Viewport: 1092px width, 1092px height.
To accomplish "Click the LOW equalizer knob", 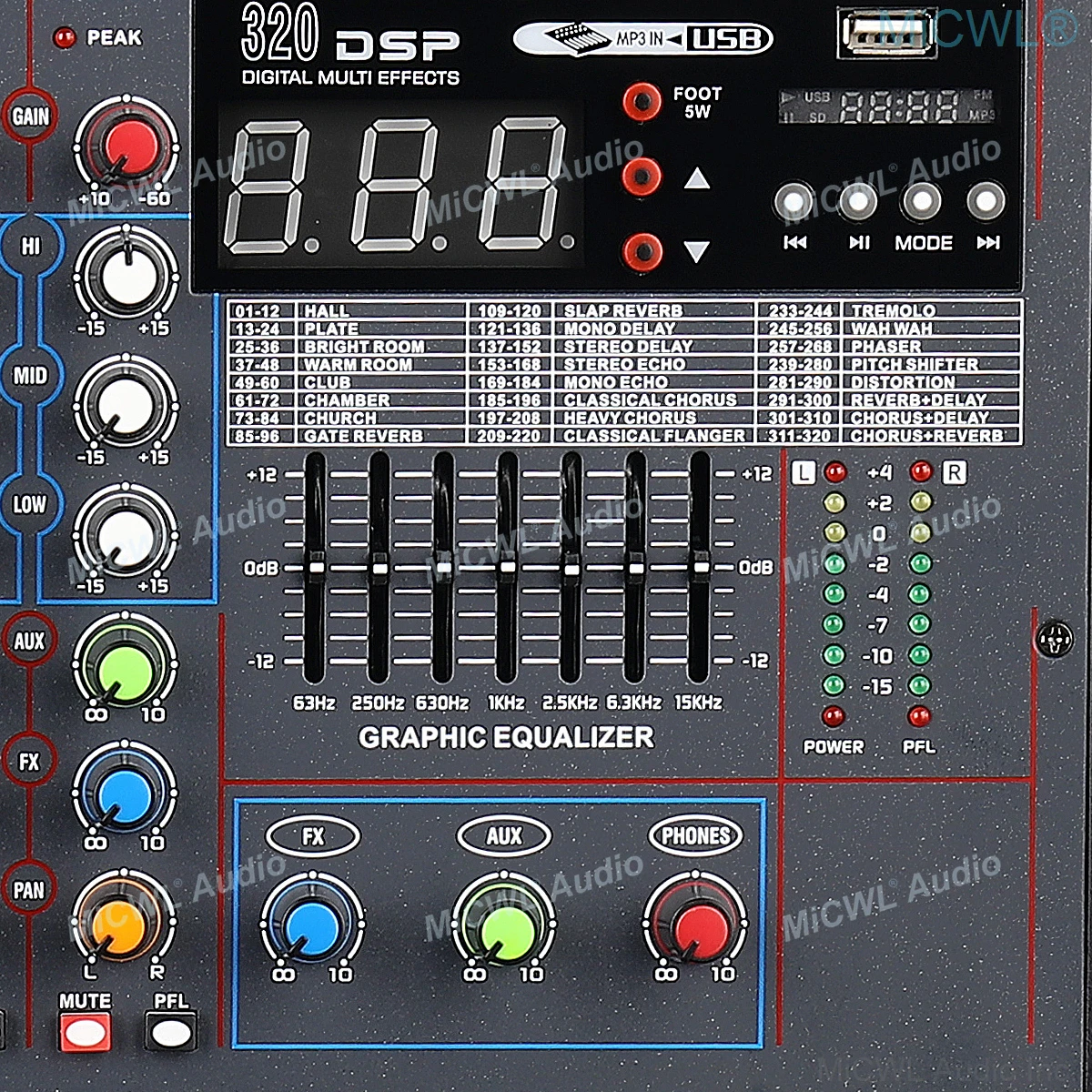I will [126, 535].
